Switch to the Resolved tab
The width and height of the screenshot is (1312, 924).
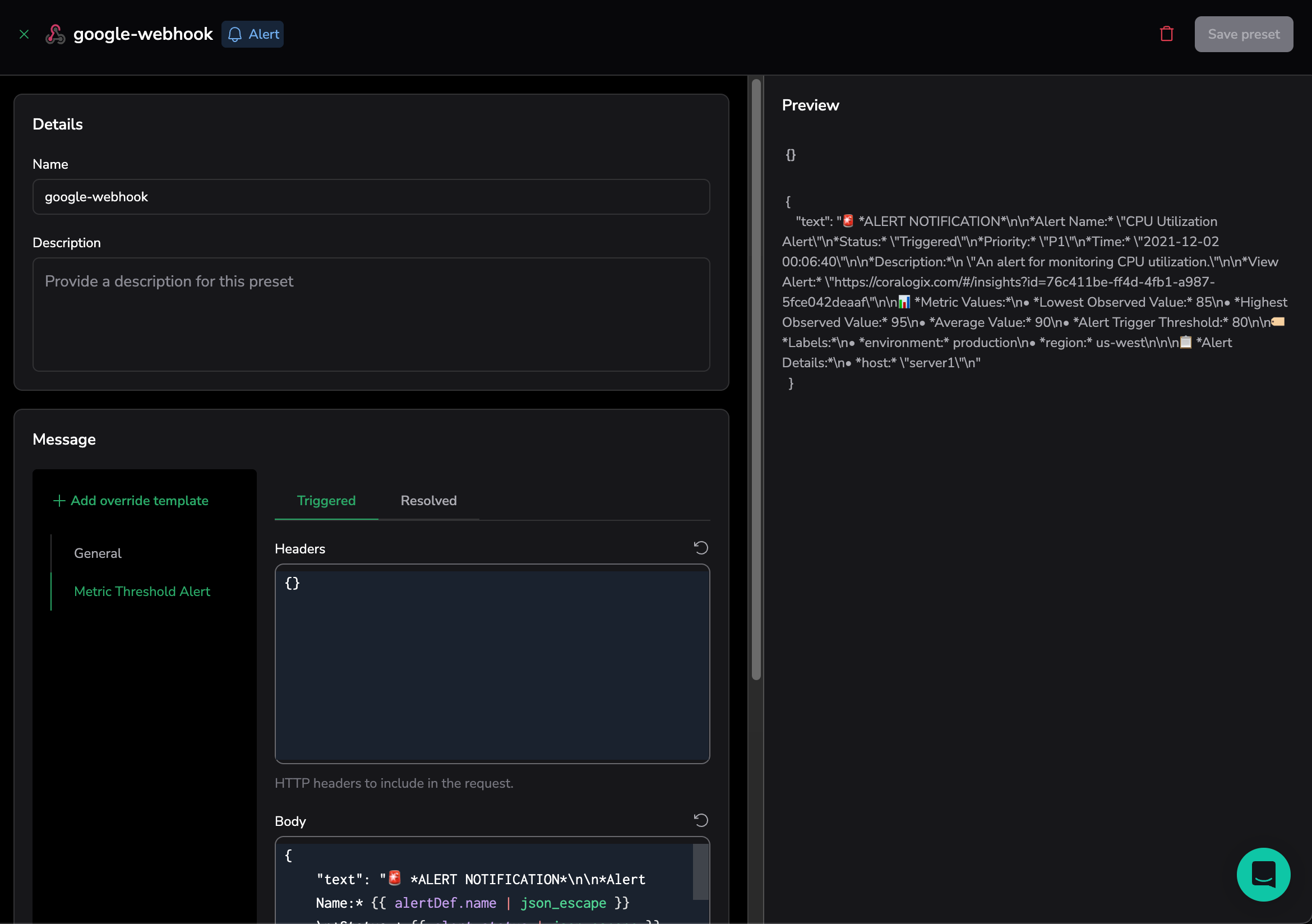[428, 501]
